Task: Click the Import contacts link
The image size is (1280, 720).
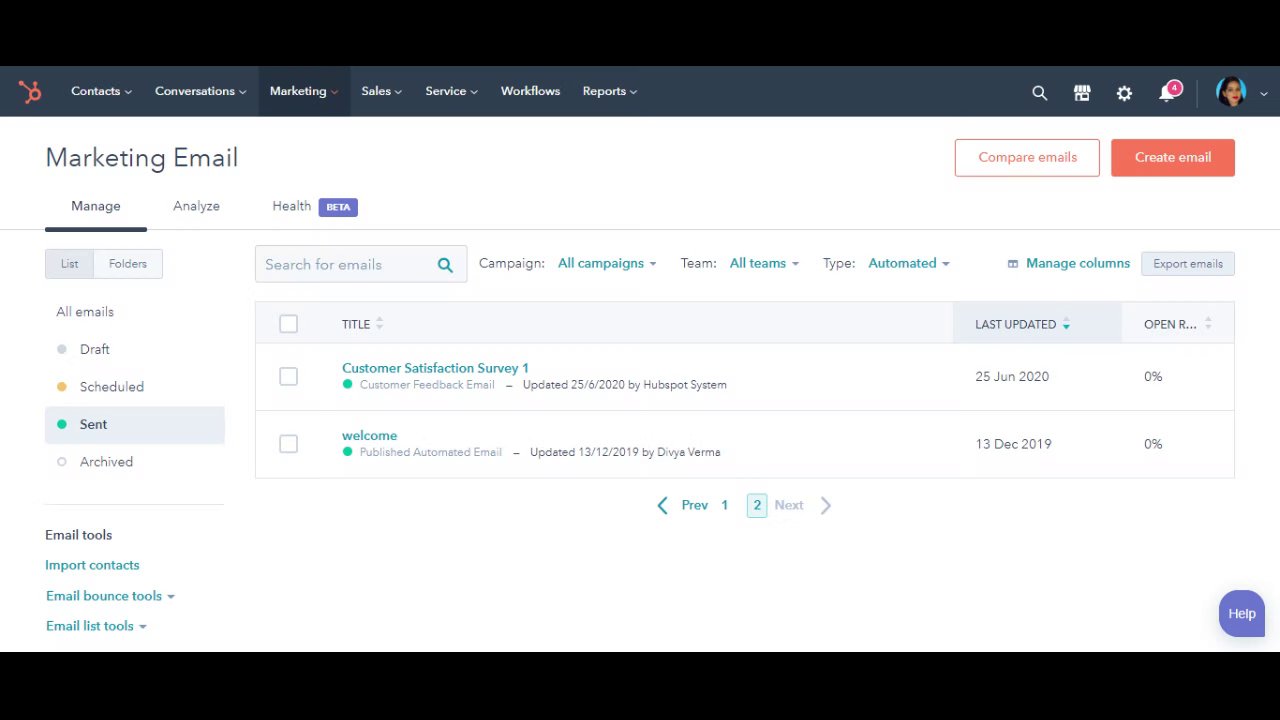Action: coord(92,565)
